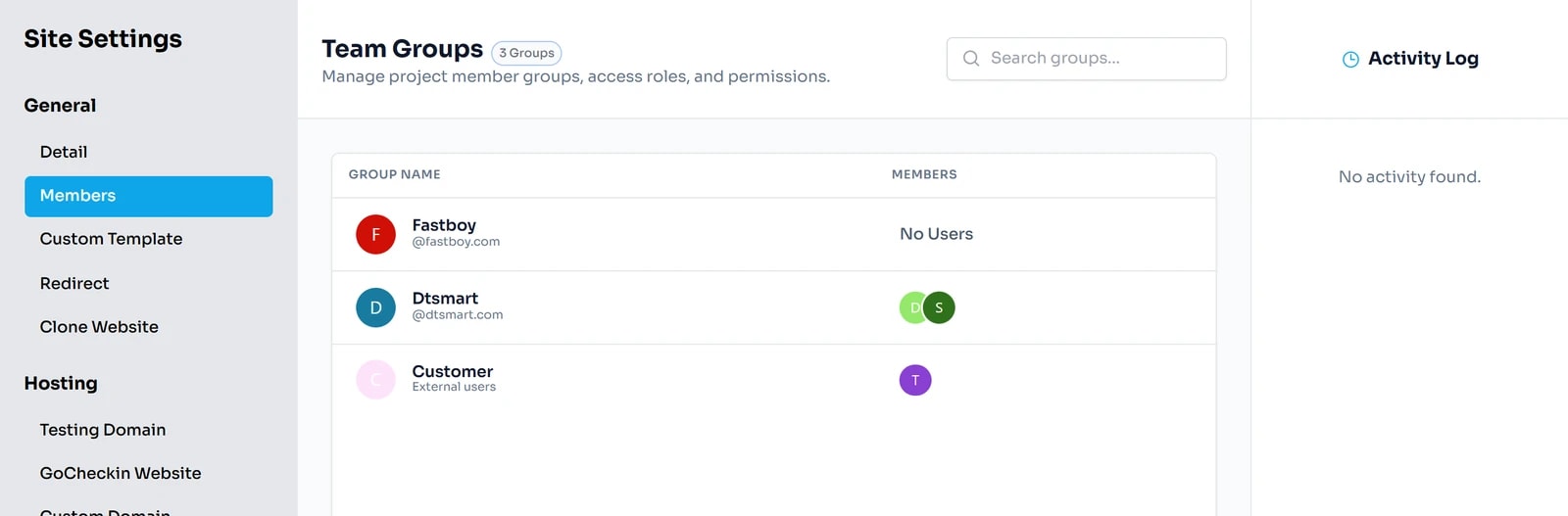Click the 3 Groups badge

526,53
